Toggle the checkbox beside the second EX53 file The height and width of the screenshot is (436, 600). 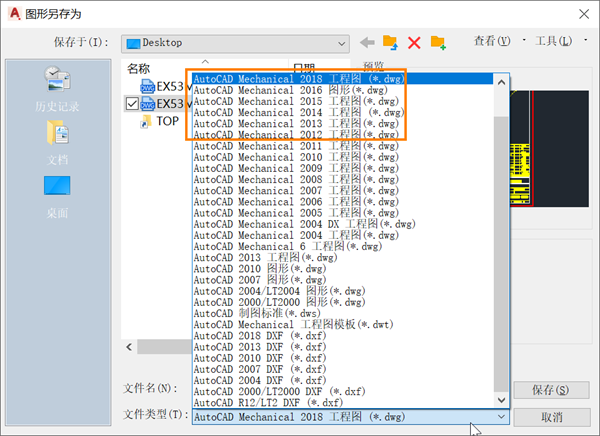[132, 104]
